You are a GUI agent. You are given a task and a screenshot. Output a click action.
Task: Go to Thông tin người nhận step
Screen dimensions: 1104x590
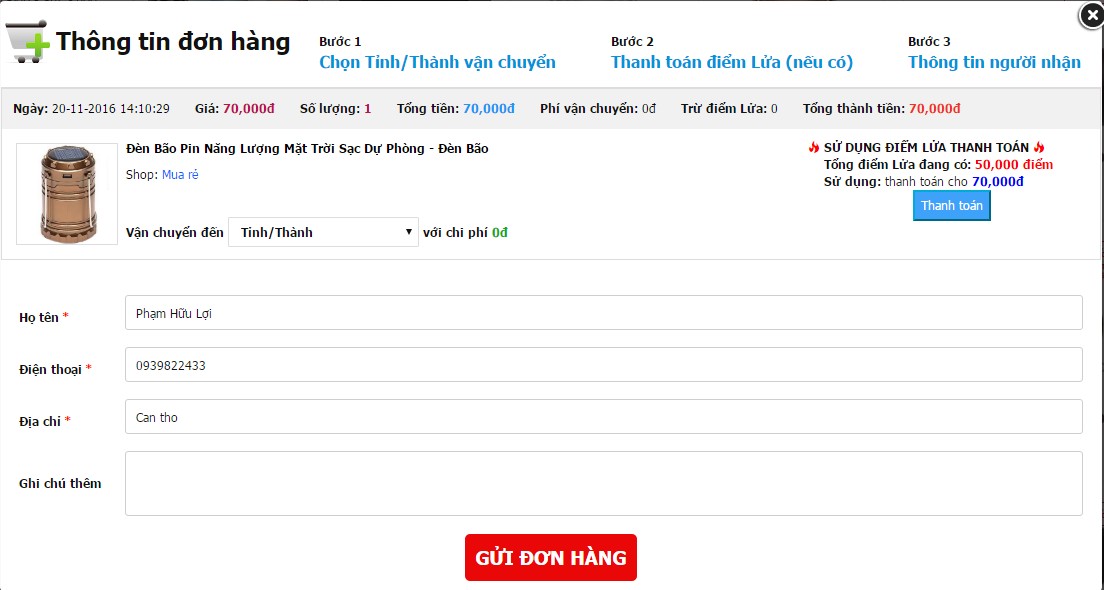pyautogui.click(x=994, y=62)
